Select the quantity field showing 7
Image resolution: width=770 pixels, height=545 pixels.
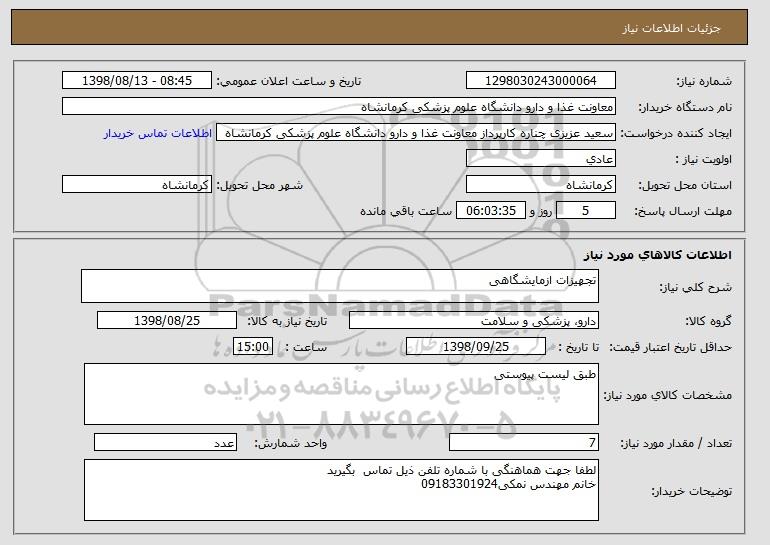524,442
